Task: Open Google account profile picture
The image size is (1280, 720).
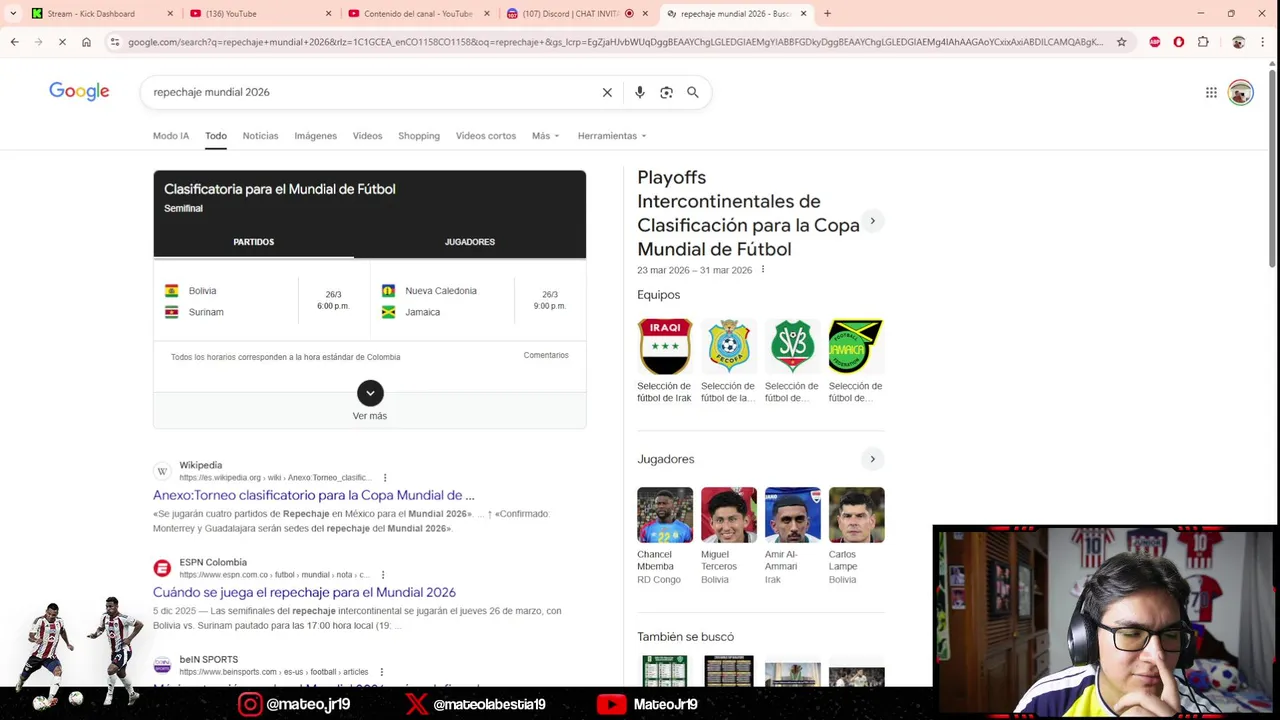Action: pyautogui.click(x=1241, y=92)
